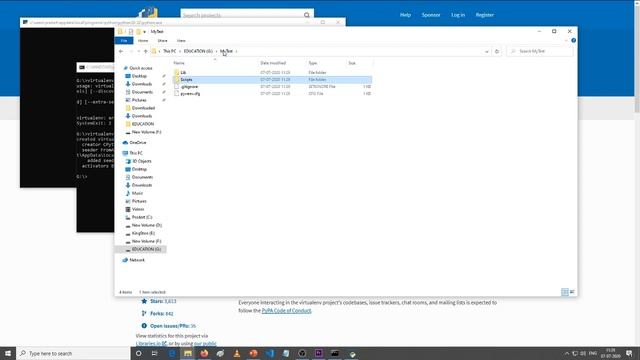Open recent locations dropdown arrow
Viewport: 640px width, 360px height.
click(139, 51)
